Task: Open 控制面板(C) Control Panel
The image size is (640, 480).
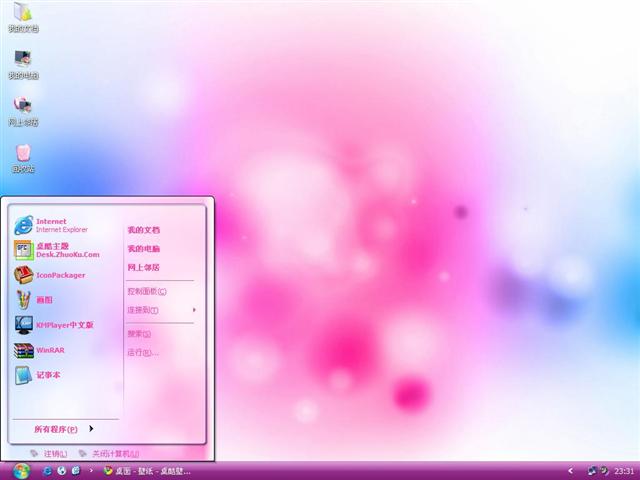Action: coord(147,291)
